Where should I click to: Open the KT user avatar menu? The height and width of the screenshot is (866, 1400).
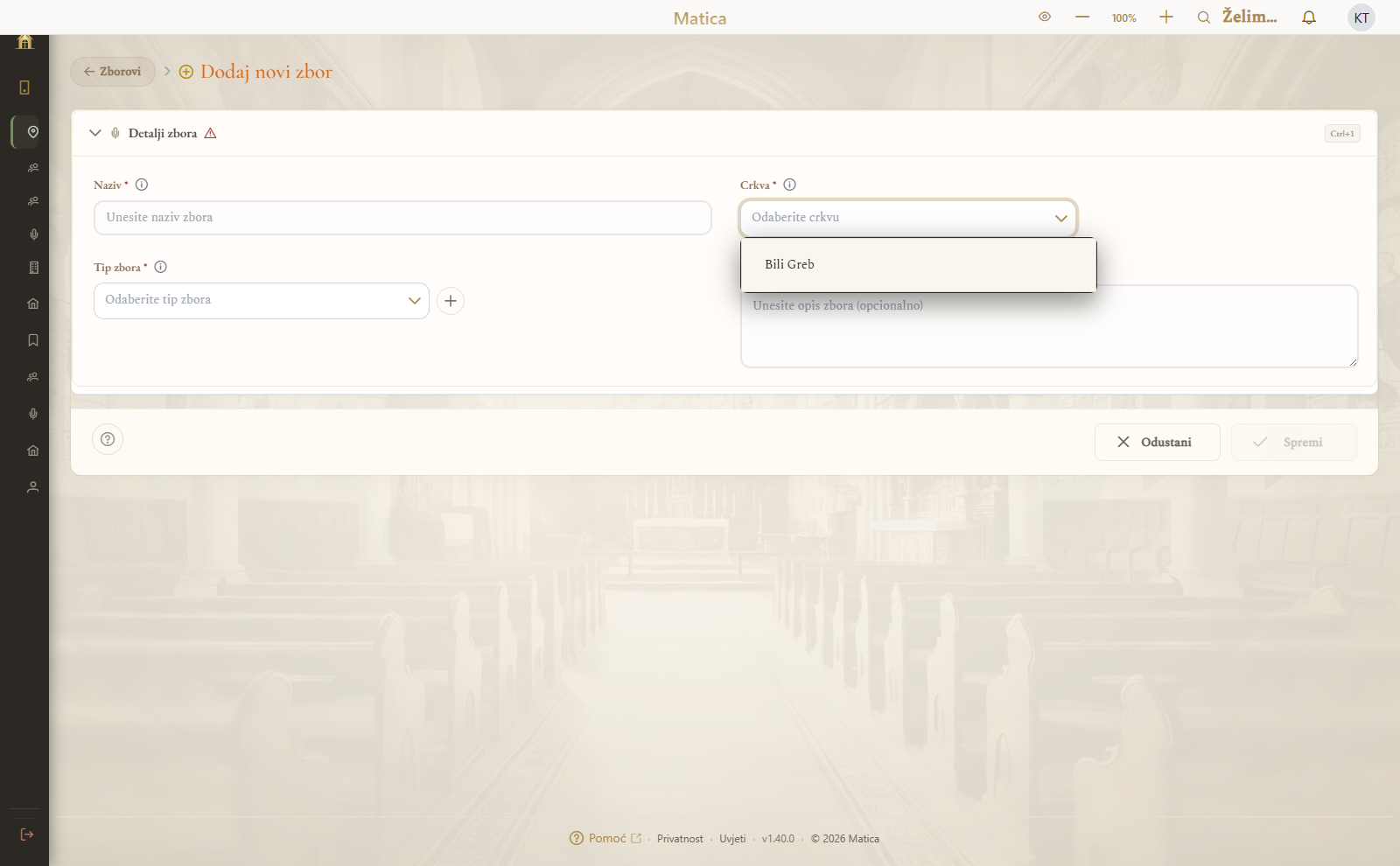1361,17
